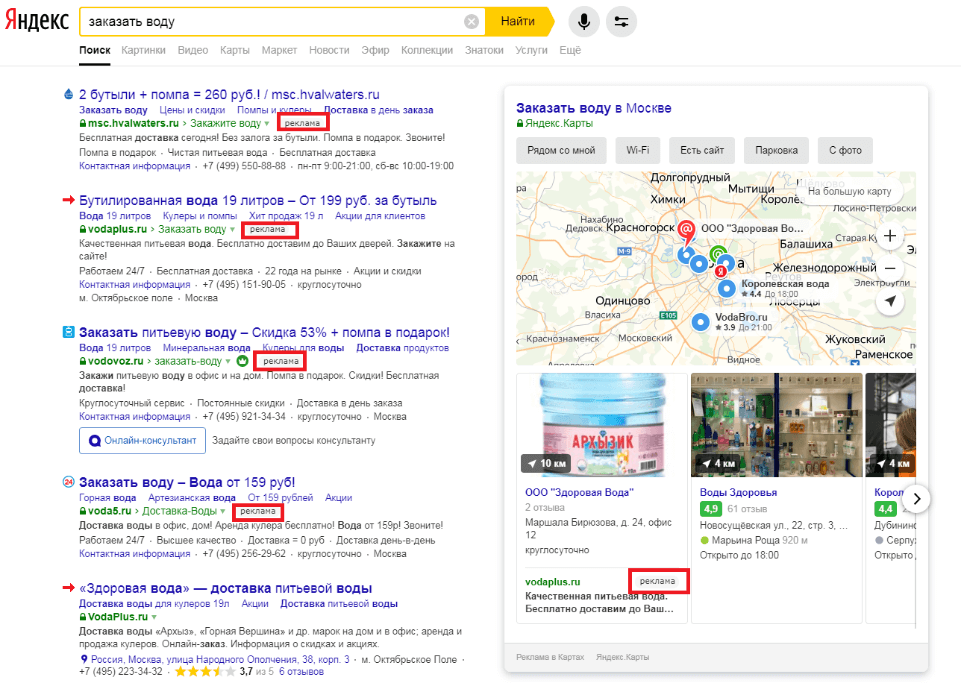Zoom out on the map with the minus

[x=890, y=268]
